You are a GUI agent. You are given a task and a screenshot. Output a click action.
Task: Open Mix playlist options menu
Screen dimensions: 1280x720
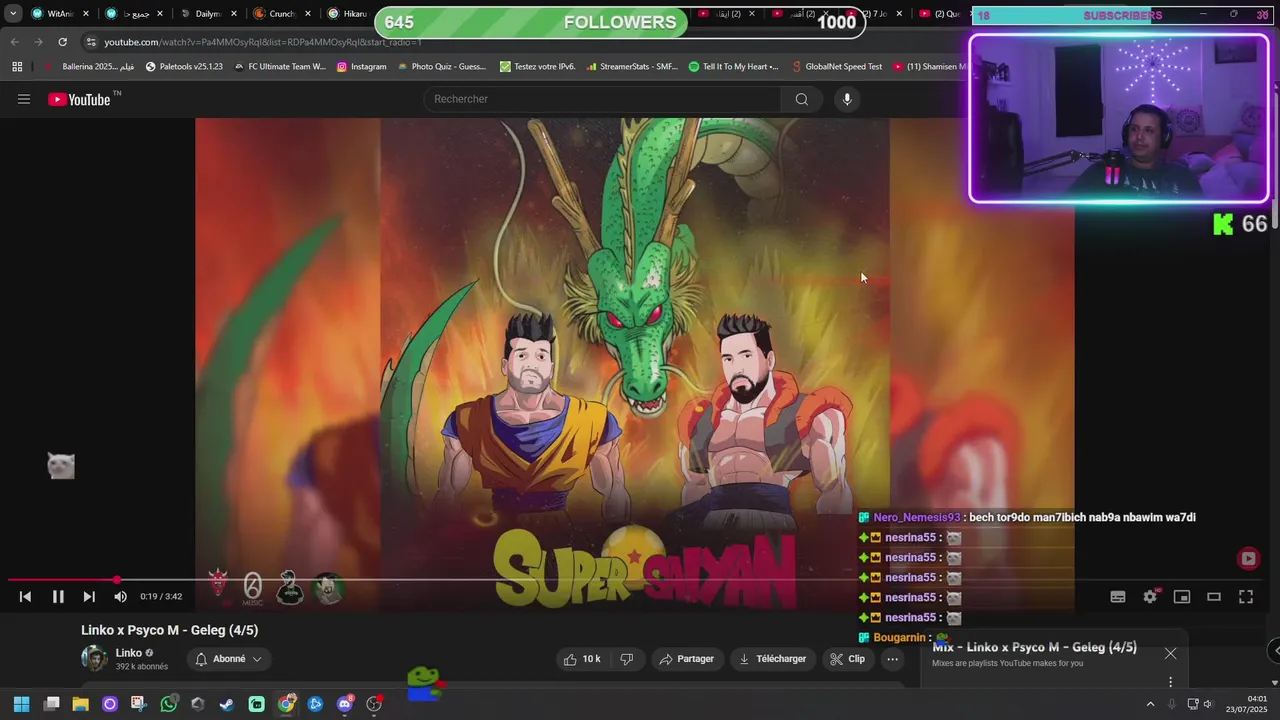1170,682
